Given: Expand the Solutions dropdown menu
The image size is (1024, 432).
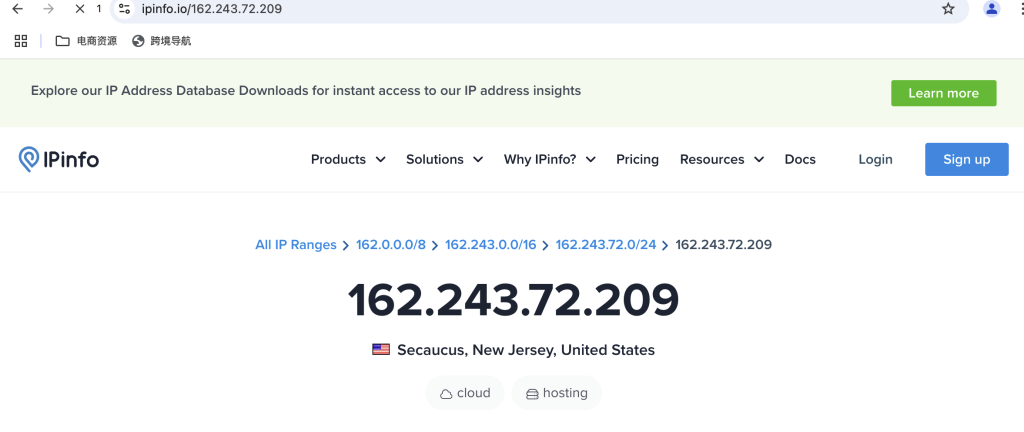Looking at the screenshot, I should tap(444, 159).
